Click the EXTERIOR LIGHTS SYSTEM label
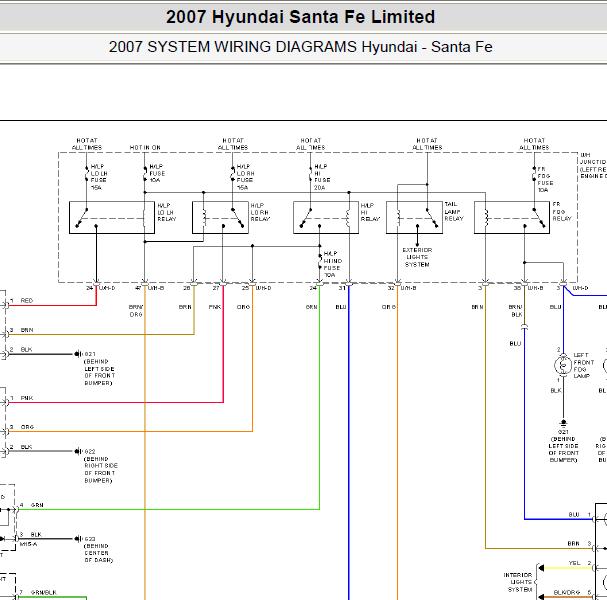 click(x=417, y=257)
